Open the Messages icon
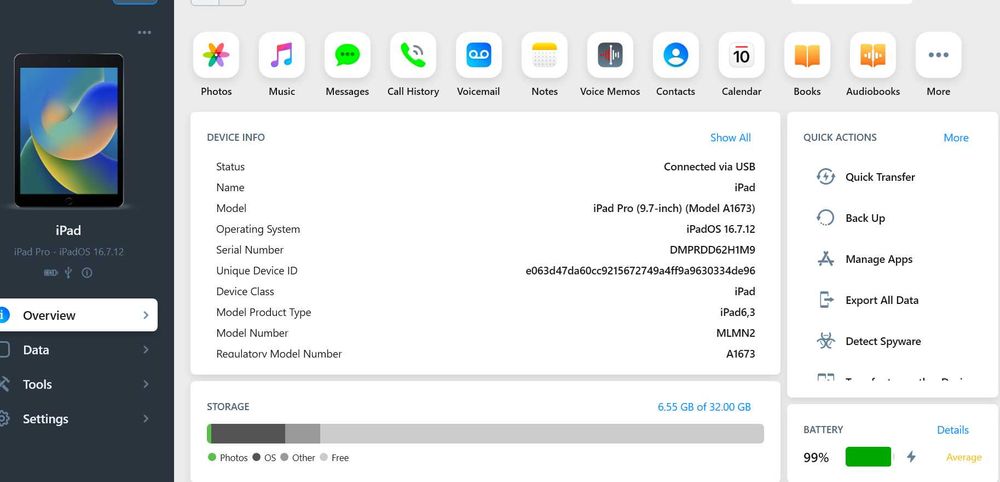Screen dimensions: 1000x482 pyautogui.click(x=348, y=55)
